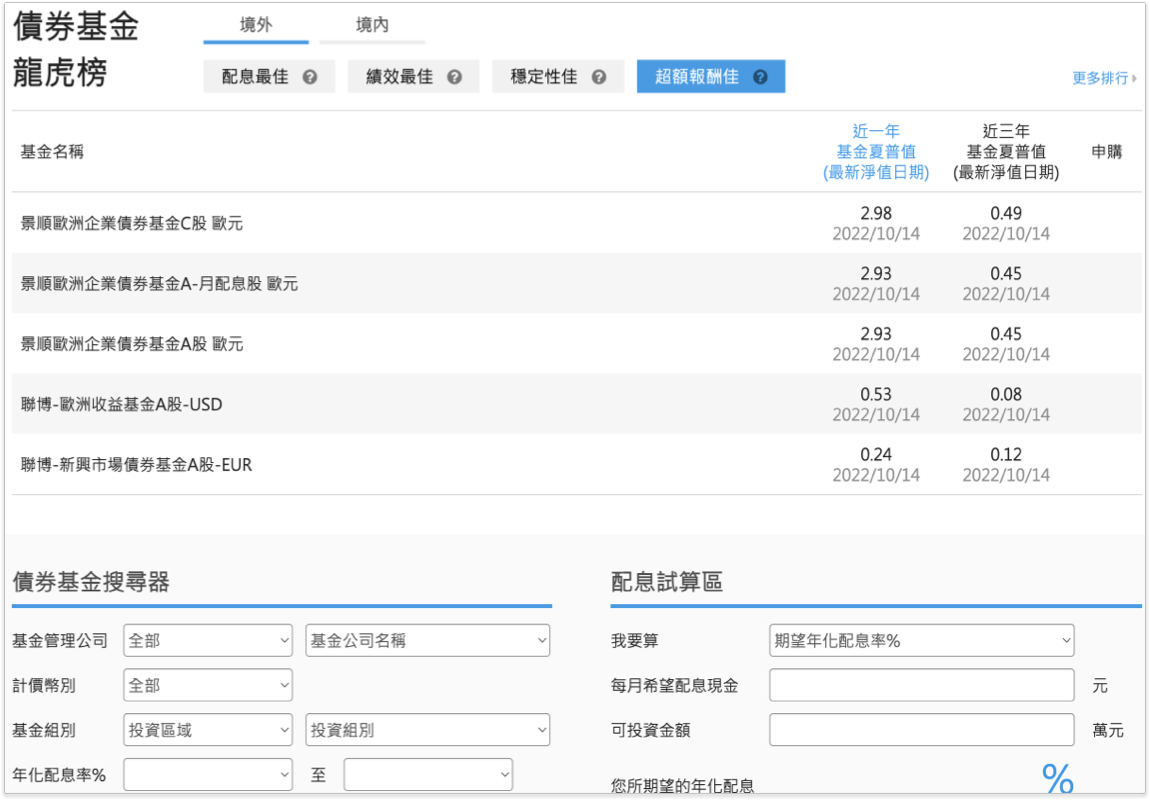Click help icon beside 配息最佳

(310, 77)
